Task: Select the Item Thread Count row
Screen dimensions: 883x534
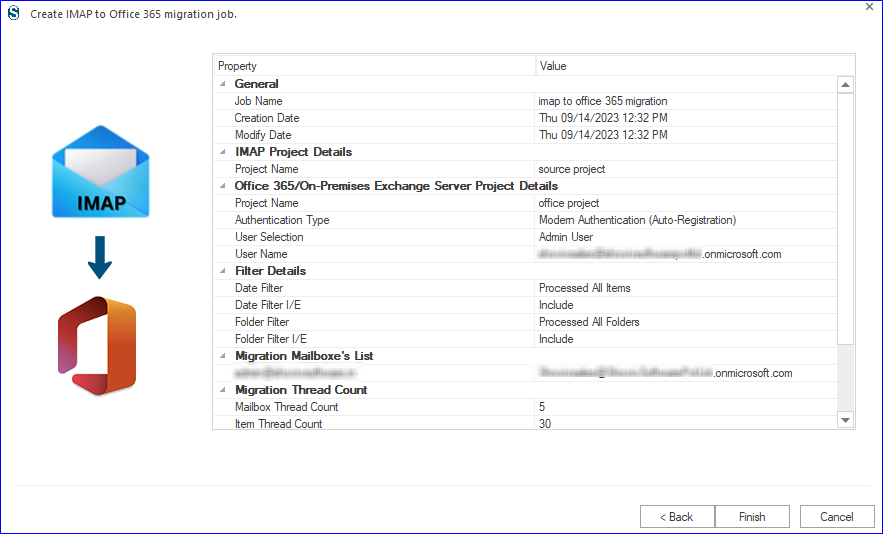Action: [x=526, y=423]
